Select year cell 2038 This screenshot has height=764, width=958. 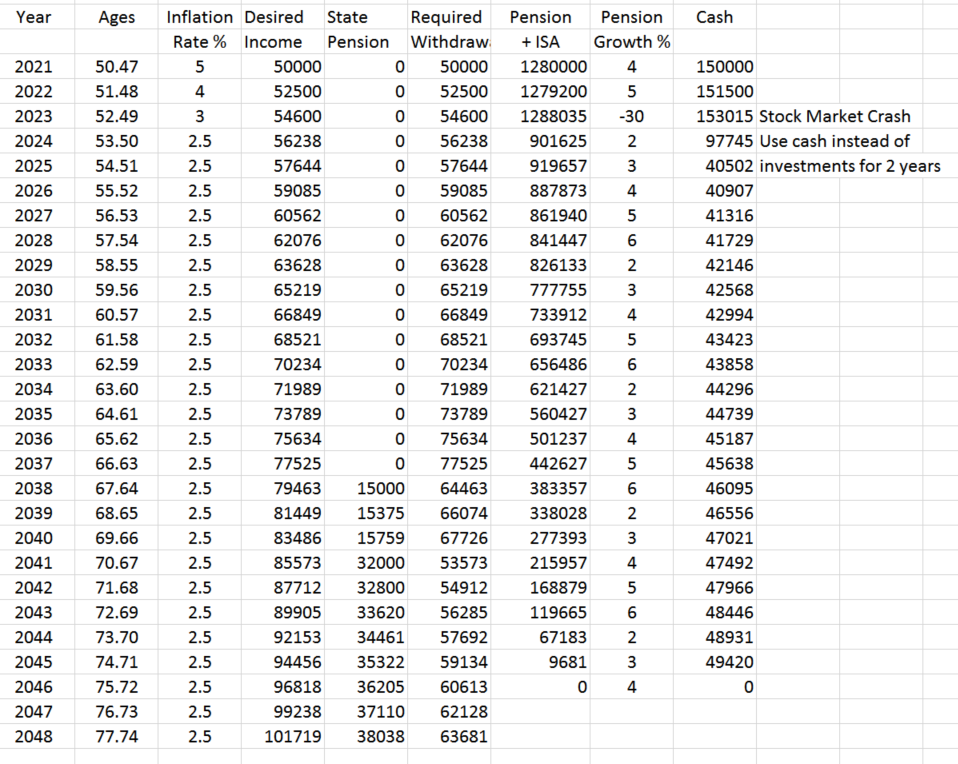coord(38,488)
